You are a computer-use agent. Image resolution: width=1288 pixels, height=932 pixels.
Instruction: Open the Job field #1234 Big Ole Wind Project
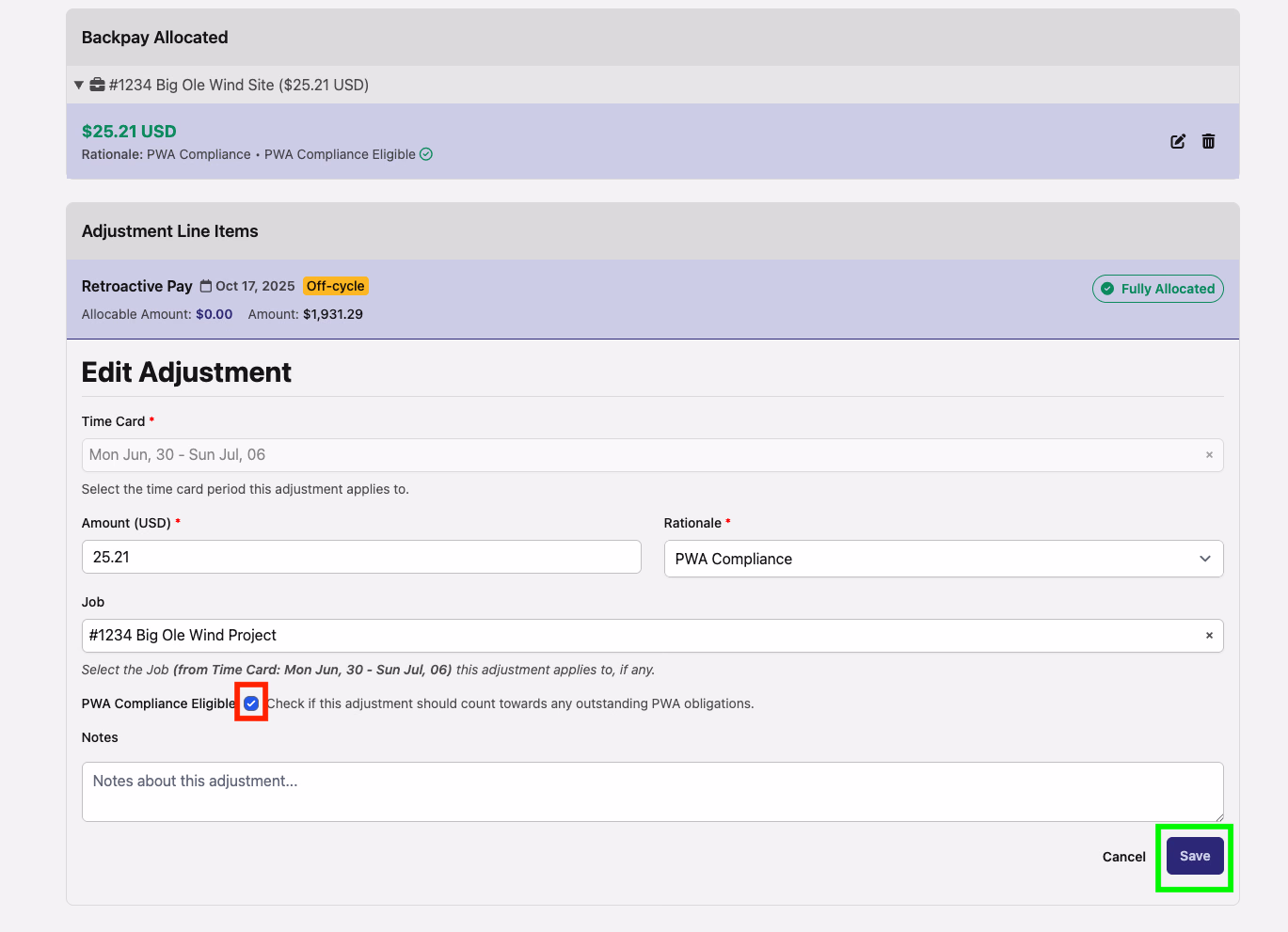[x=652, y=636]
